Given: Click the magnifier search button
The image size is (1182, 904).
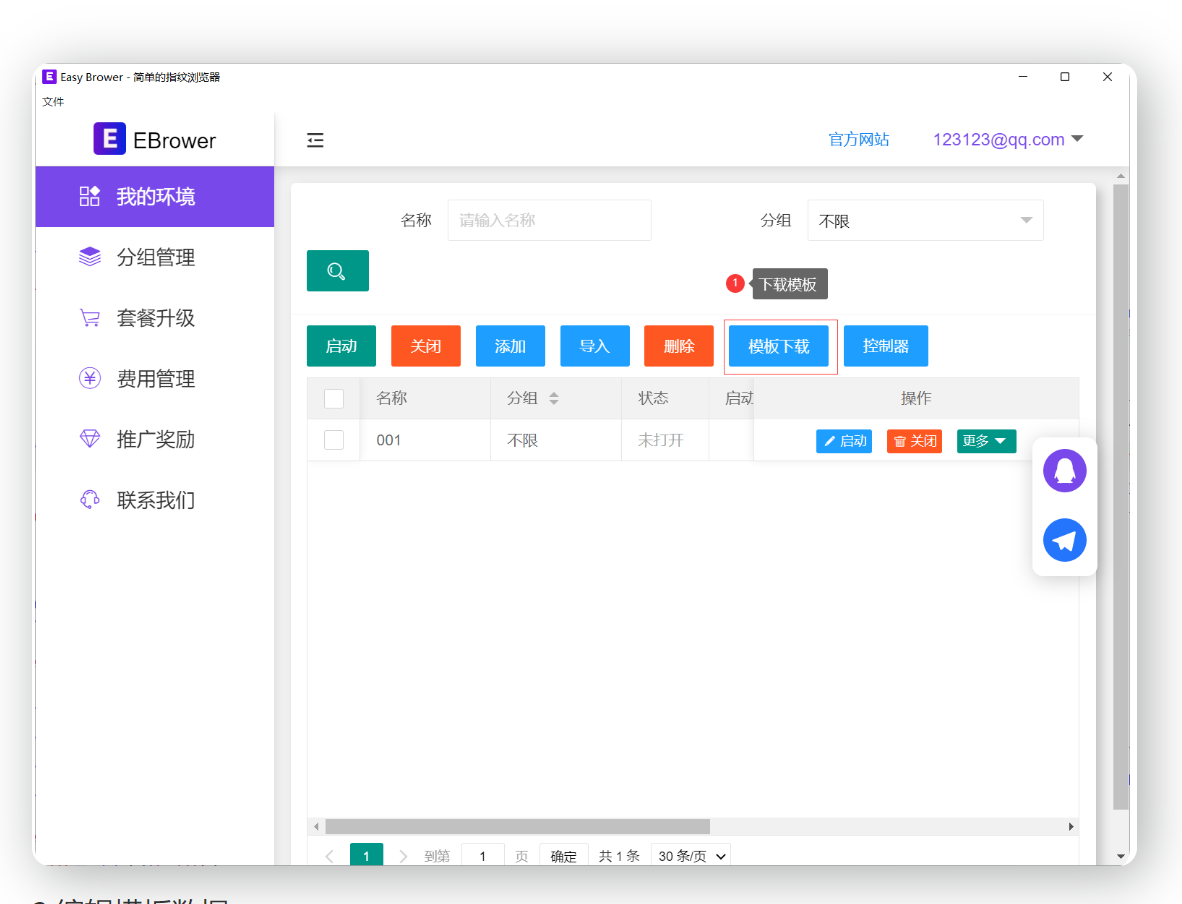Looking at the screenshot, I should [337, 271].
